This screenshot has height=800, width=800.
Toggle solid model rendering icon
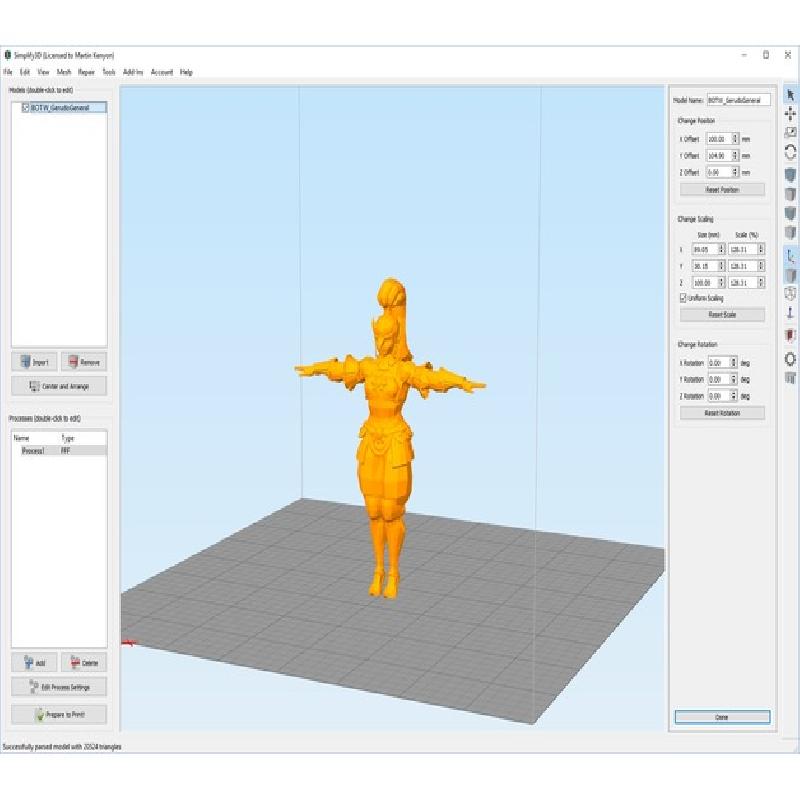tap(790, 276)
